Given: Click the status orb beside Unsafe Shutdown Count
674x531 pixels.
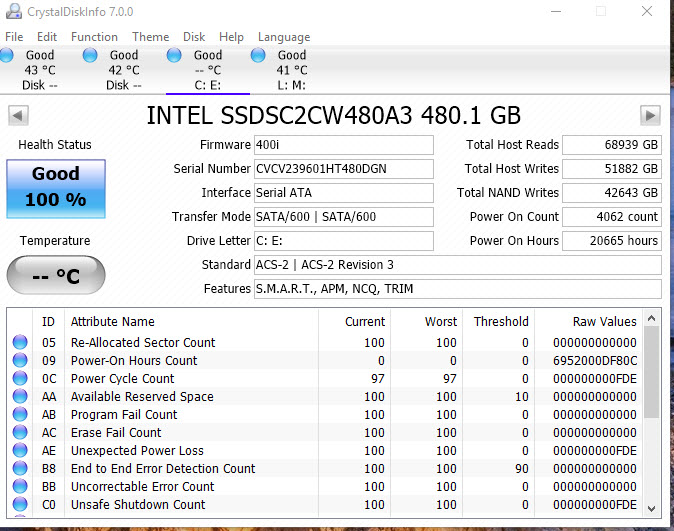Looking at the screenshot, I should click(20, 505).
